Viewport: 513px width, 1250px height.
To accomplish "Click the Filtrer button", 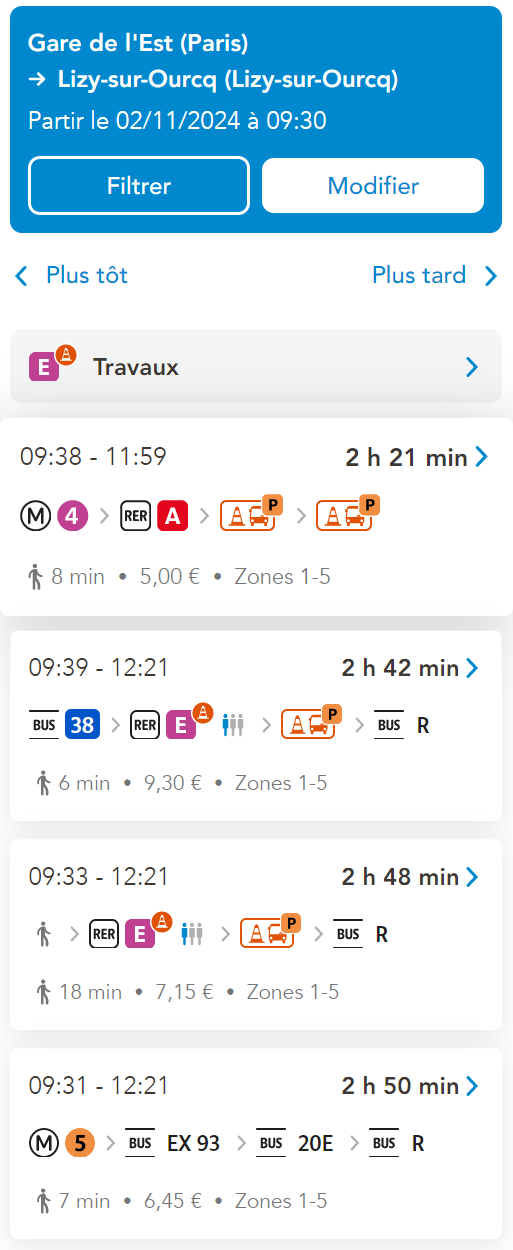I will click(139, 186).
